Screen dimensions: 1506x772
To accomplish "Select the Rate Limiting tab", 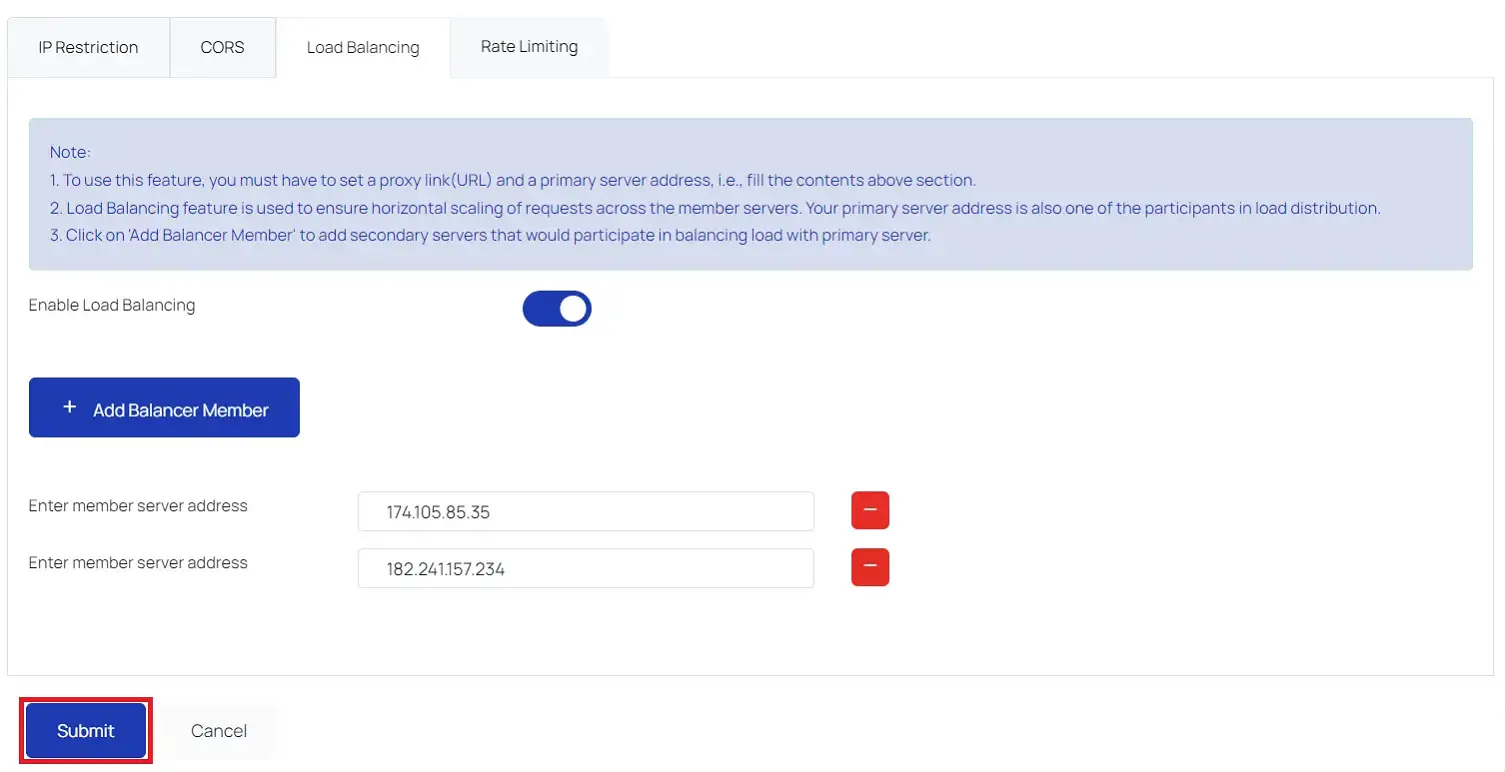I will pos(529,46).
